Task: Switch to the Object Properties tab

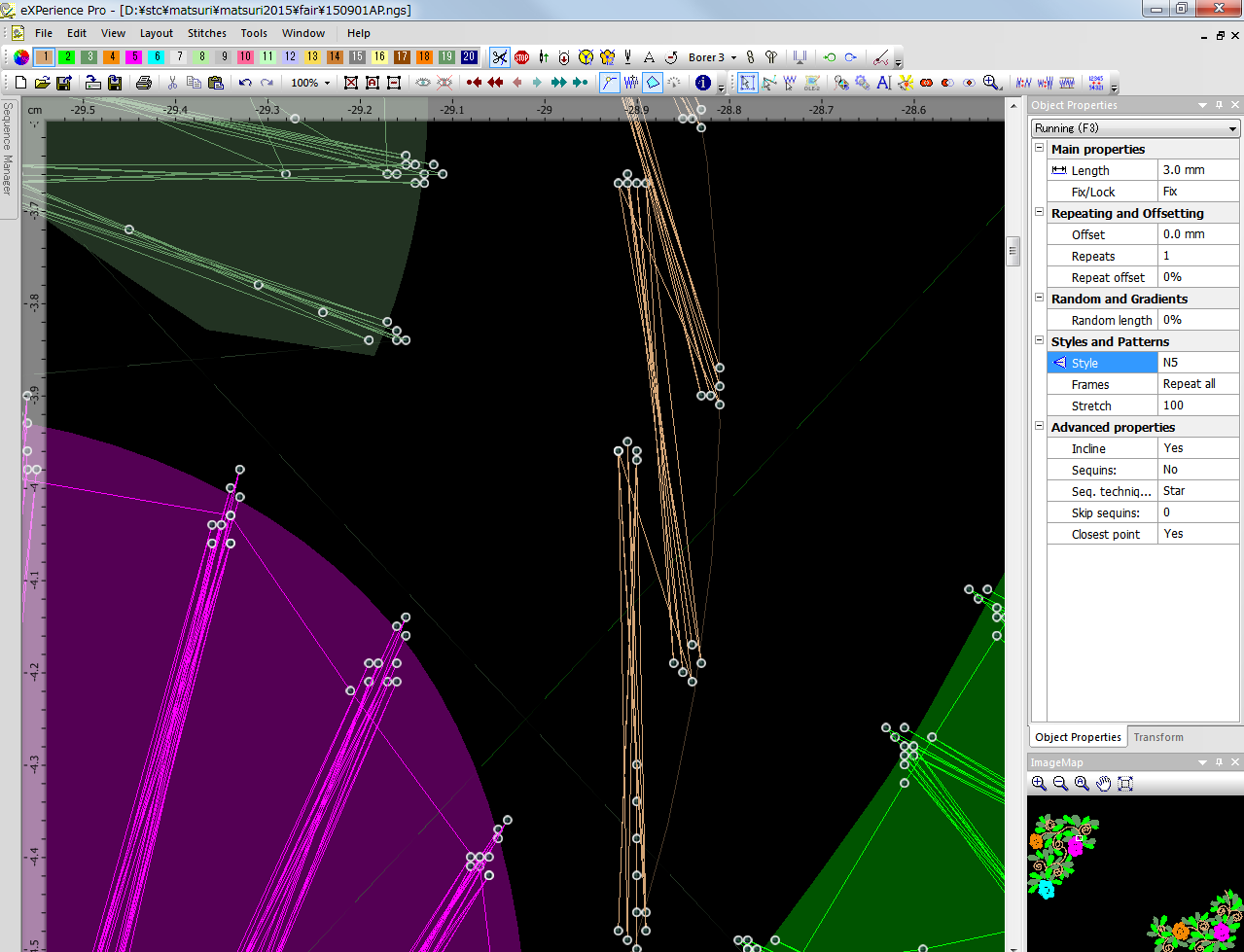Action: point(1078,737)
